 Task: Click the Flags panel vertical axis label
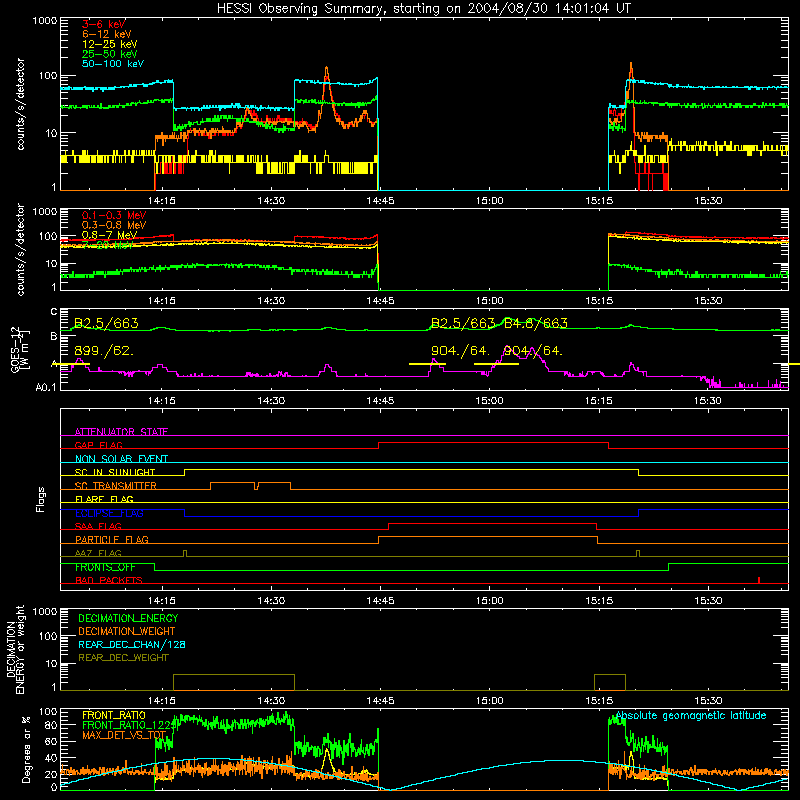tap(40, 499)
